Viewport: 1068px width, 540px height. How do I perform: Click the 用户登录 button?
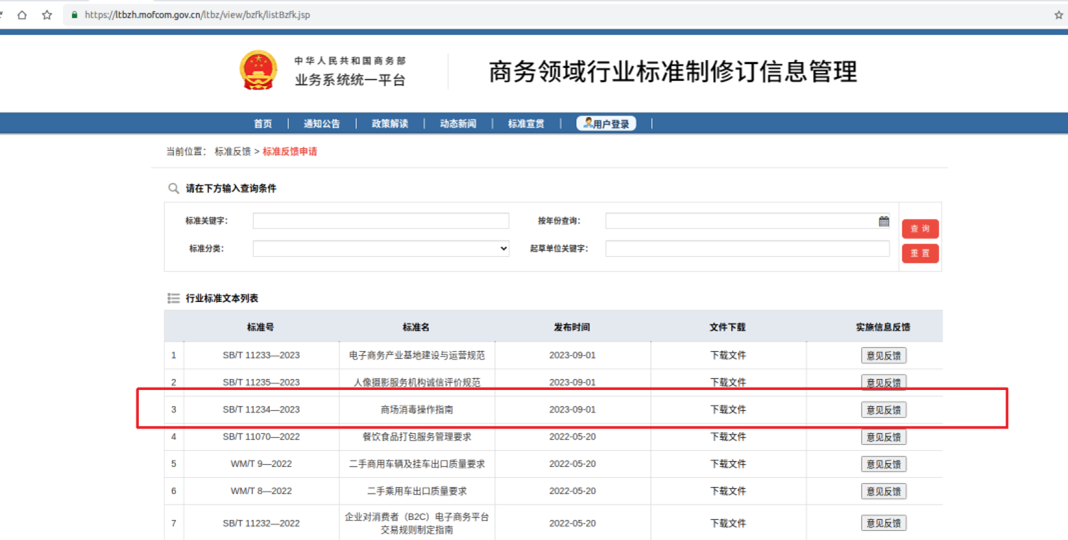(607, 124)
